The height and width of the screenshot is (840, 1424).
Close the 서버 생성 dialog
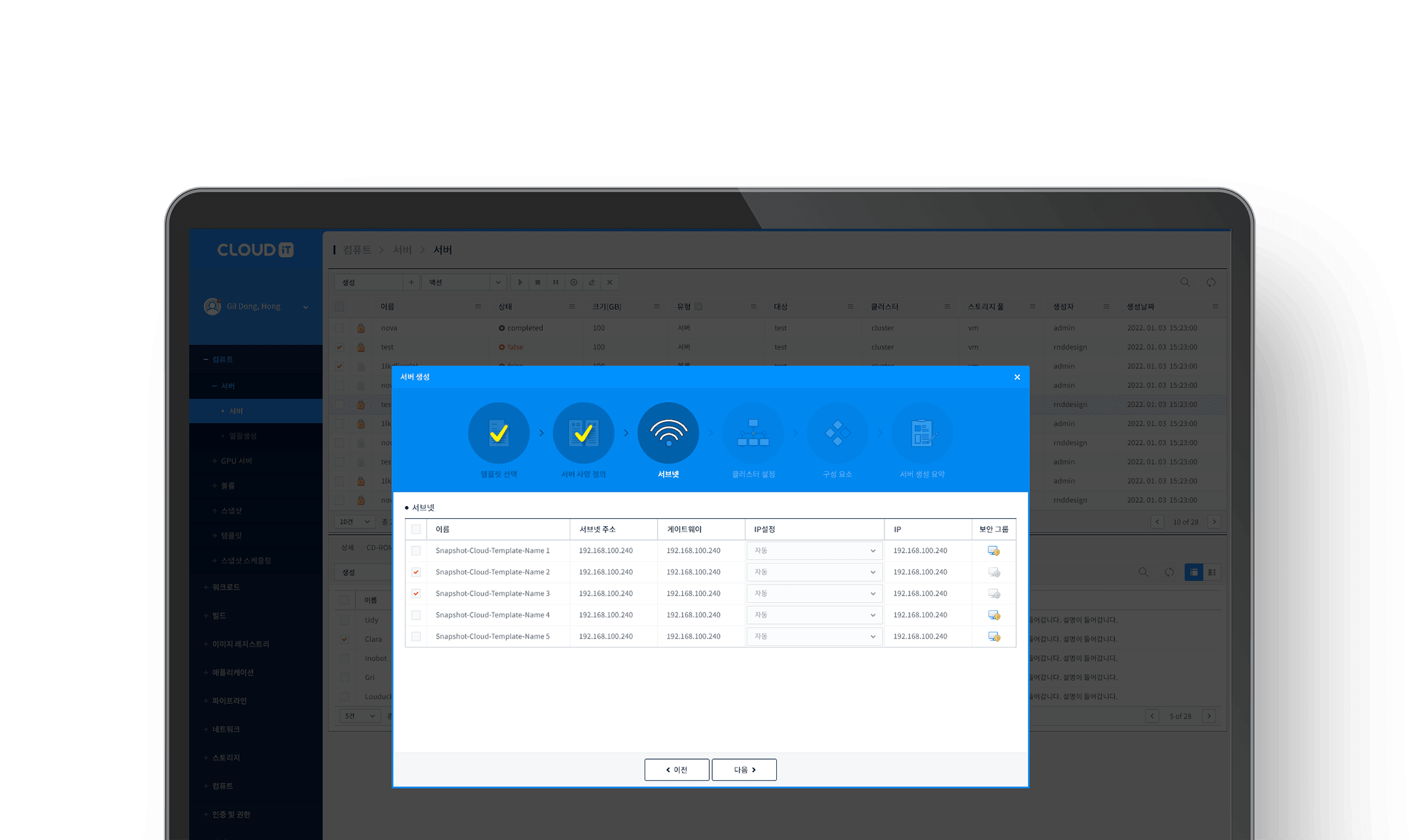pyautogui.click(x=1017, y=377)
